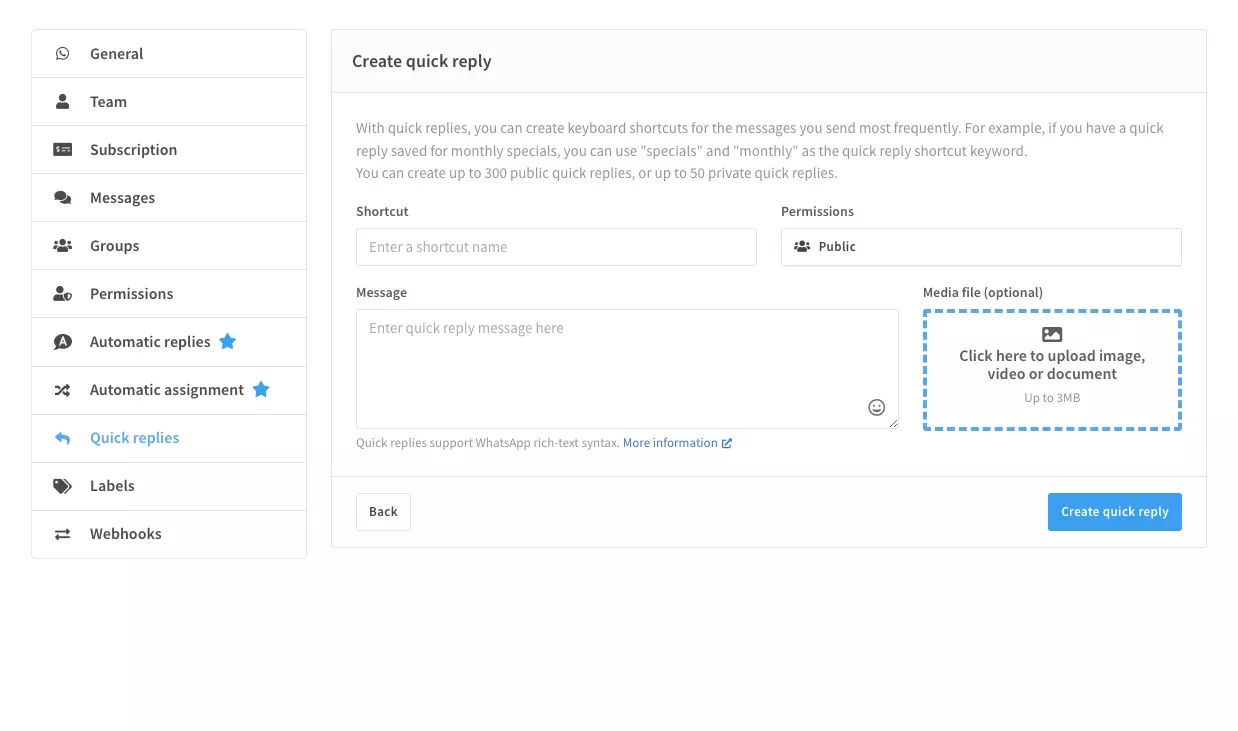The width and height of the screenshot is (1238, 731).
Task: Click the star badge next to Automatic assignment
Action: (261, 389)
